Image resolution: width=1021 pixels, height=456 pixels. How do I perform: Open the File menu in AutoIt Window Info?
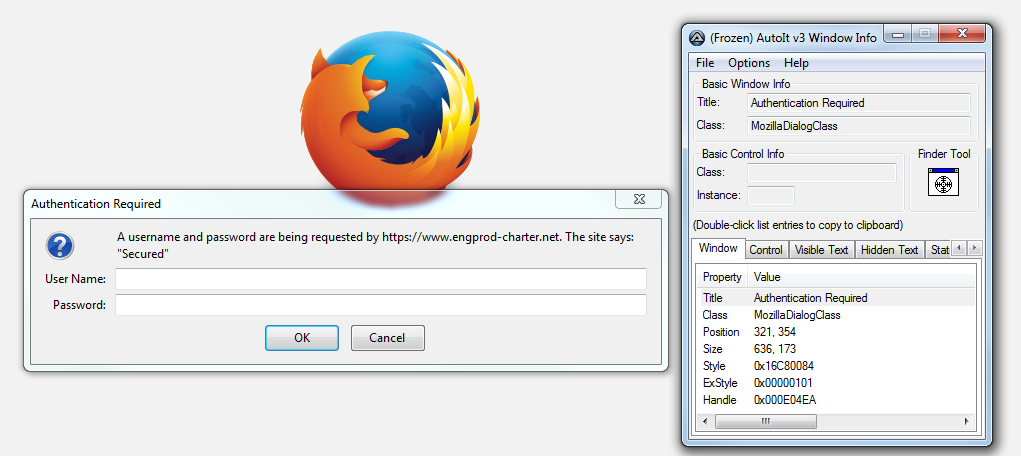(705, 63)
